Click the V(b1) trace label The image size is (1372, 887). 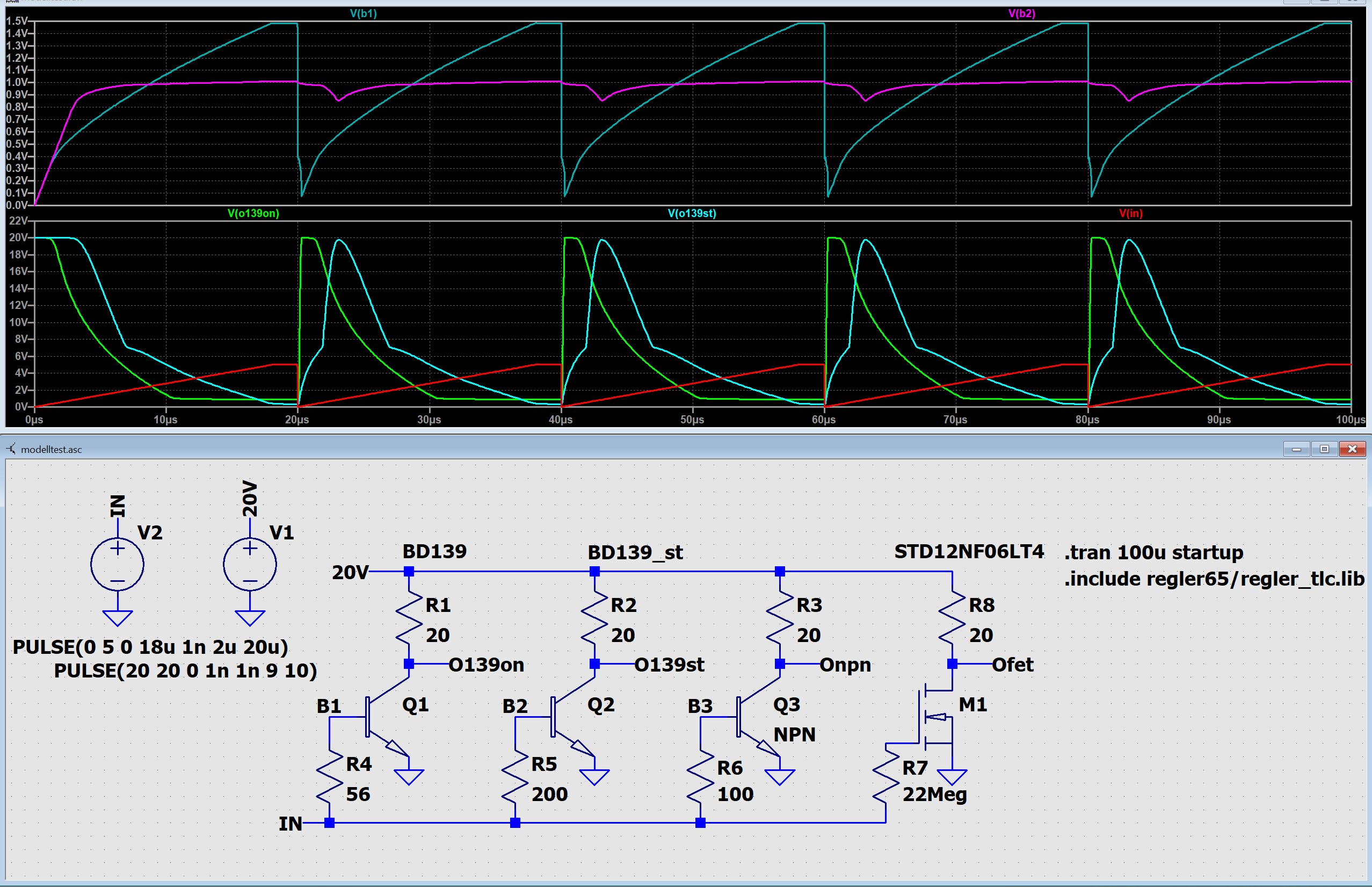coord(364,13)
